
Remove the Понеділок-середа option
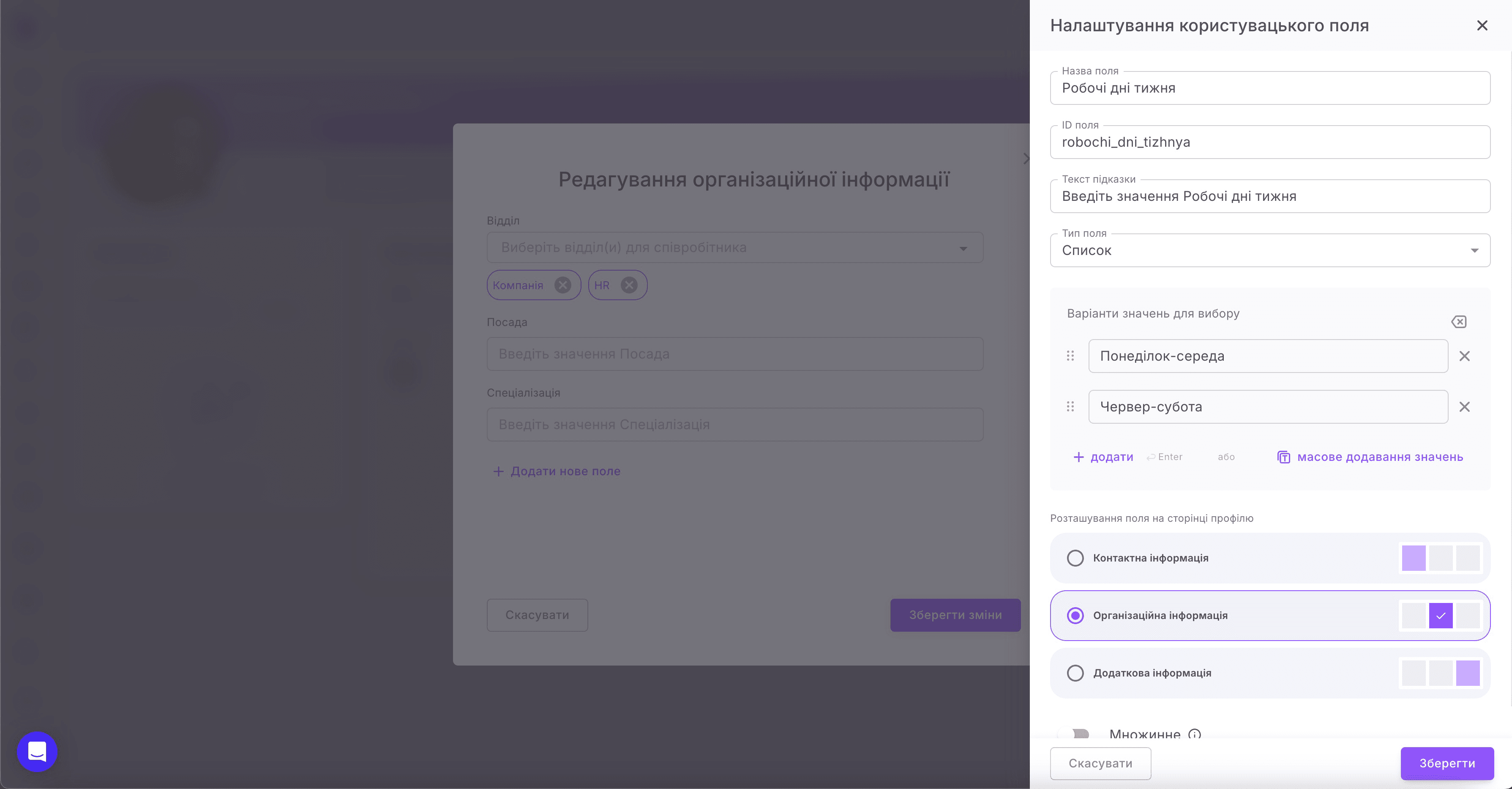(x=1464, y=356)
